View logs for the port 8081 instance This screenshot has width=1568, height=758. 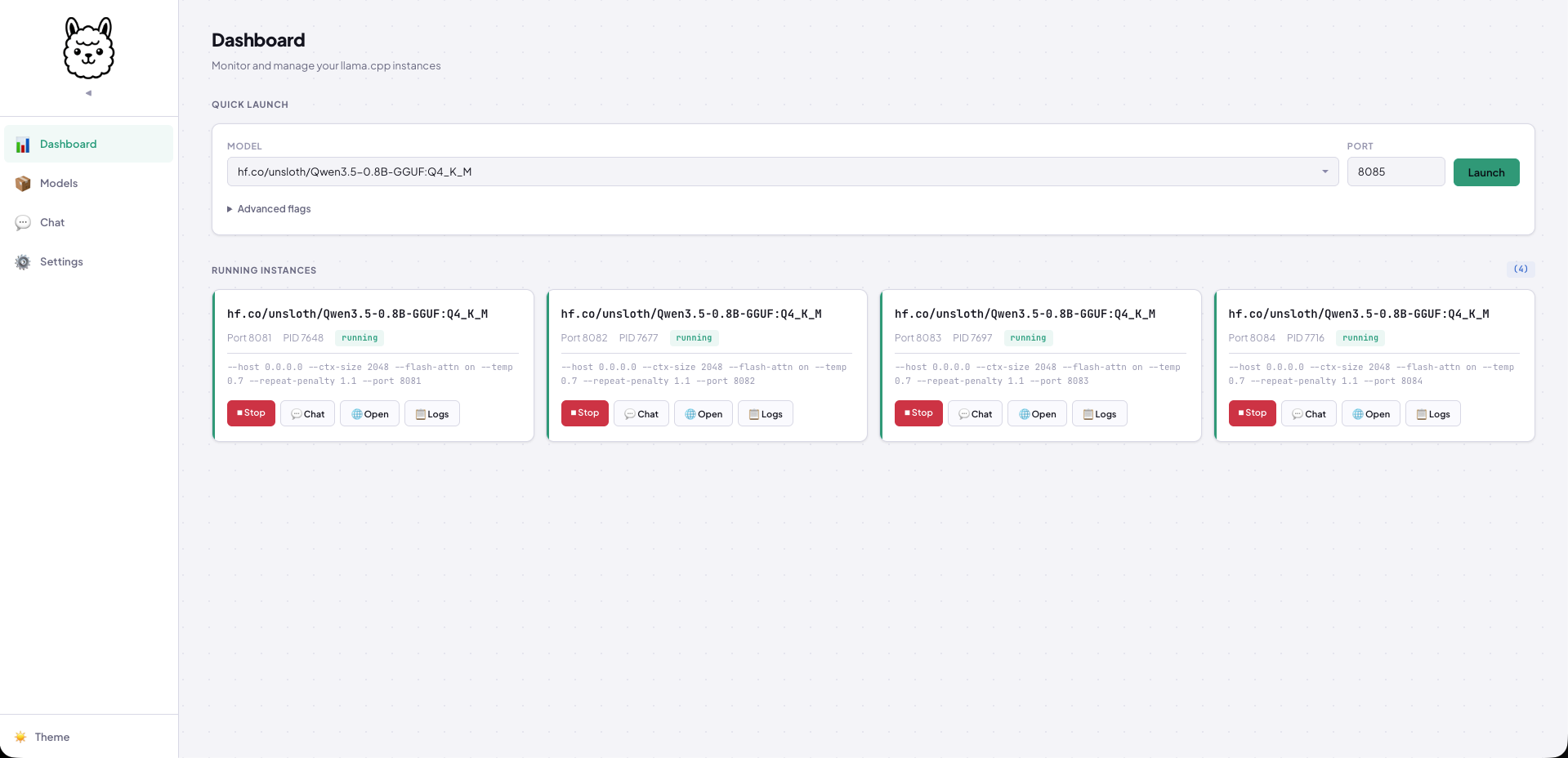coord(432,413)
